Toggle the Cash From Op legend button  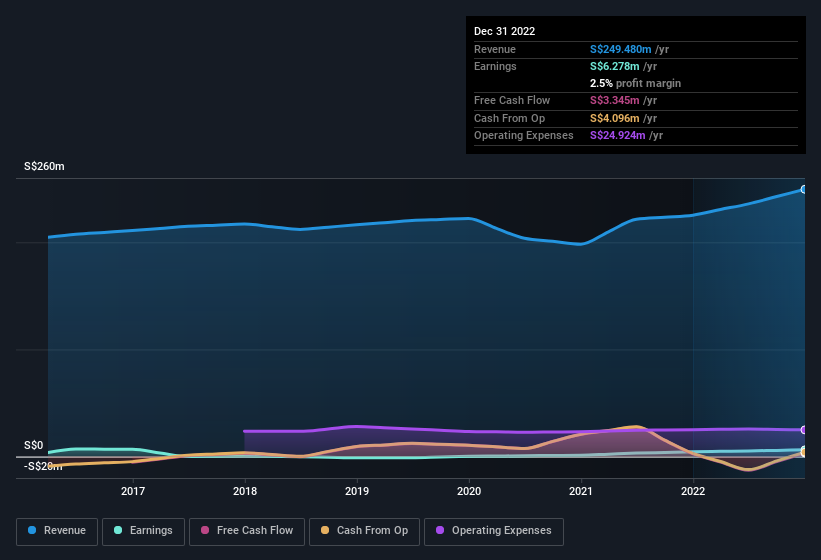coord(364,531)
